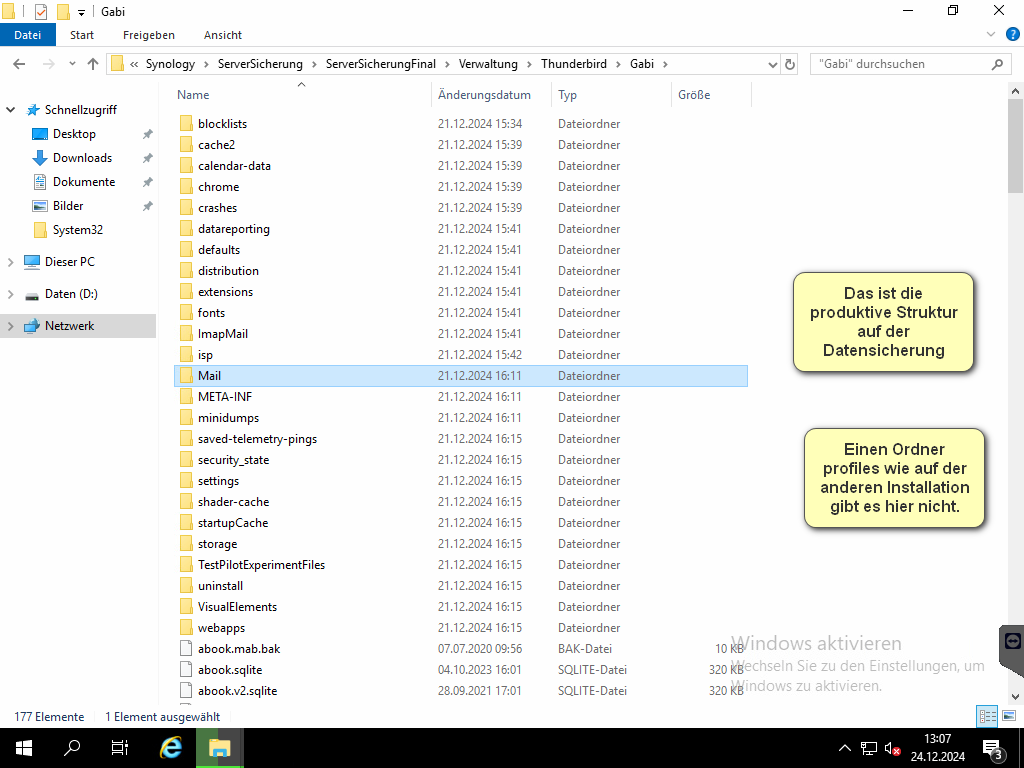Select the minidumps folder icon
The width and height of the screenshot is (1024, 768).
click(x=186, y=417)
